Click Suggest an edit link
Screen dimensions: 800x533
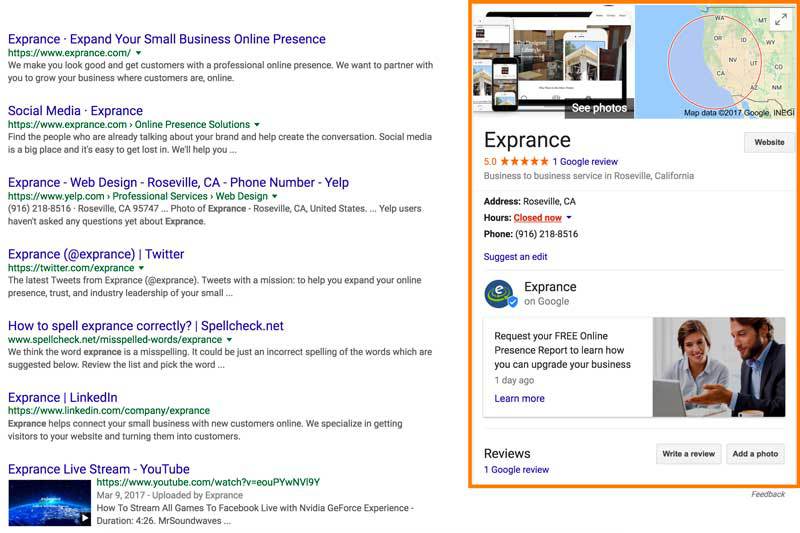tap(515, 257)
